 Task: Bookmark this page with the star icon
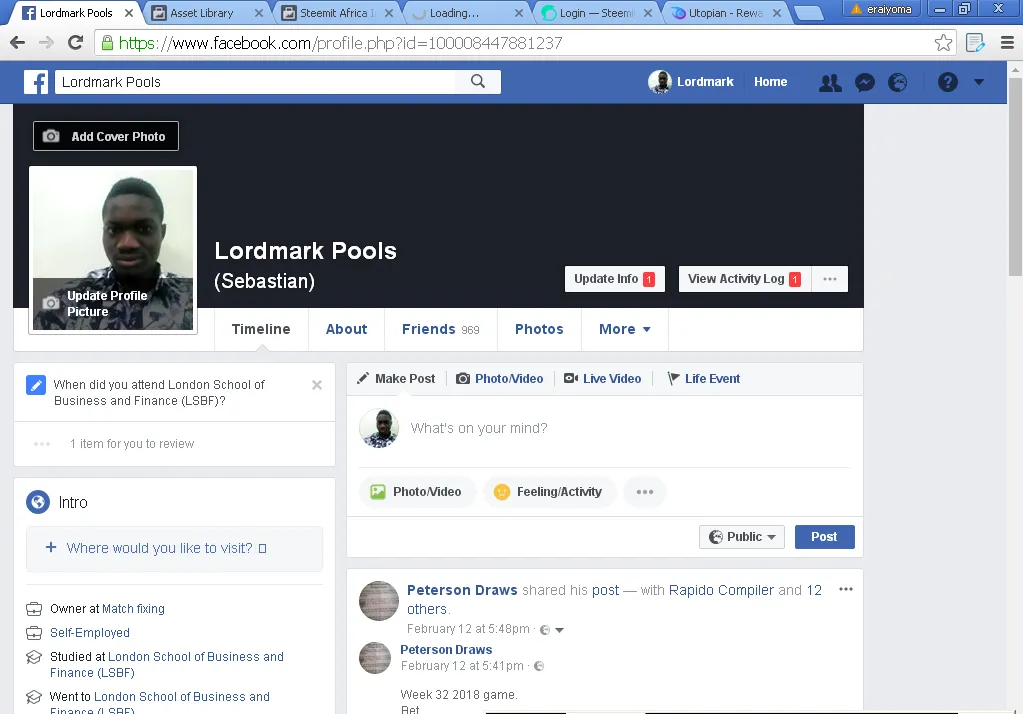pos(943,43)
